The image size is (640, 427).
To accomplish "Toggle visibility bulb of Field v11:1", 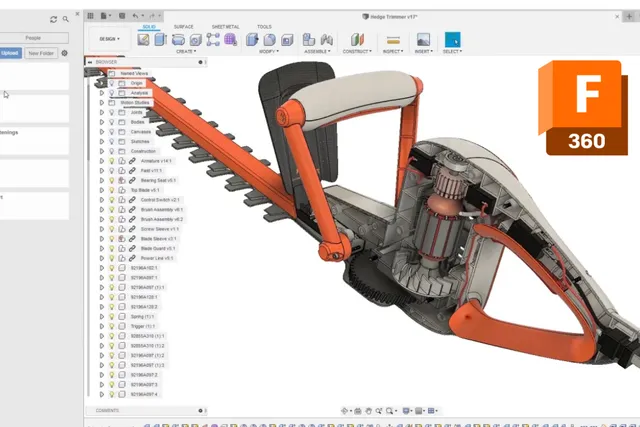I will point(111,171).
